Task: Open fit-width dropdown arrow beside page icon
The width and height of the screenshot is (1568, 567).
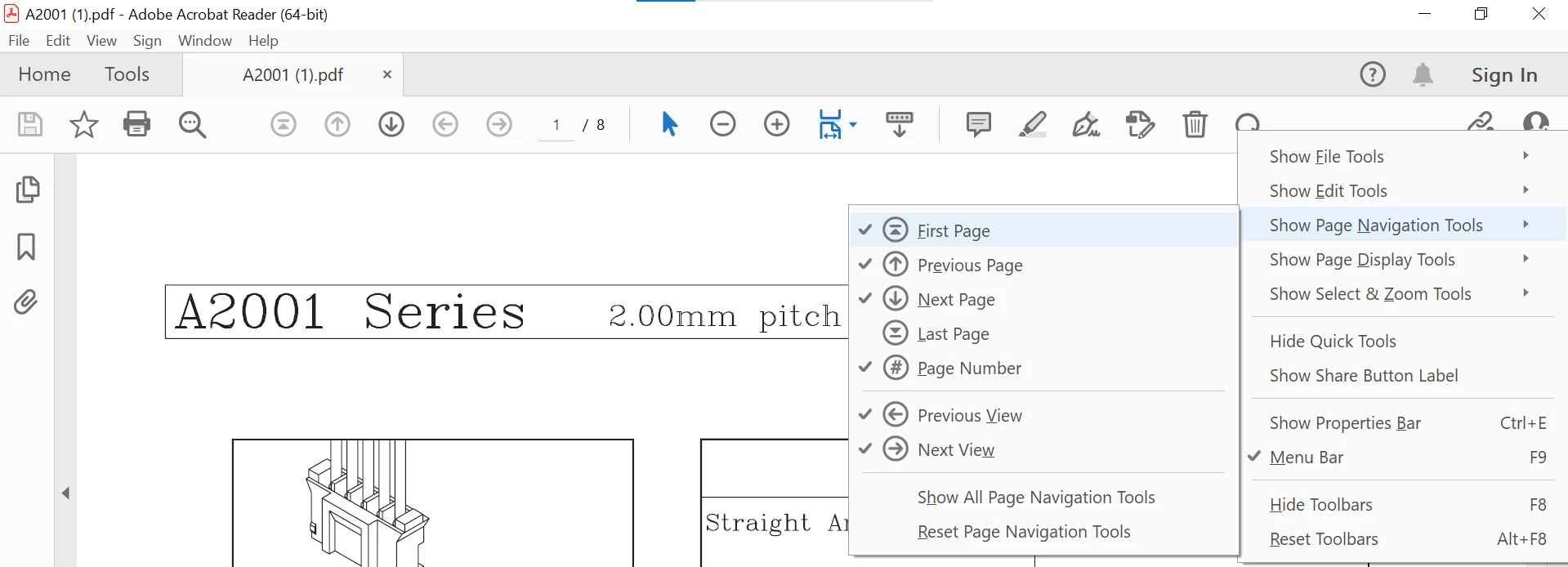Action: click(x=853, y=125)
